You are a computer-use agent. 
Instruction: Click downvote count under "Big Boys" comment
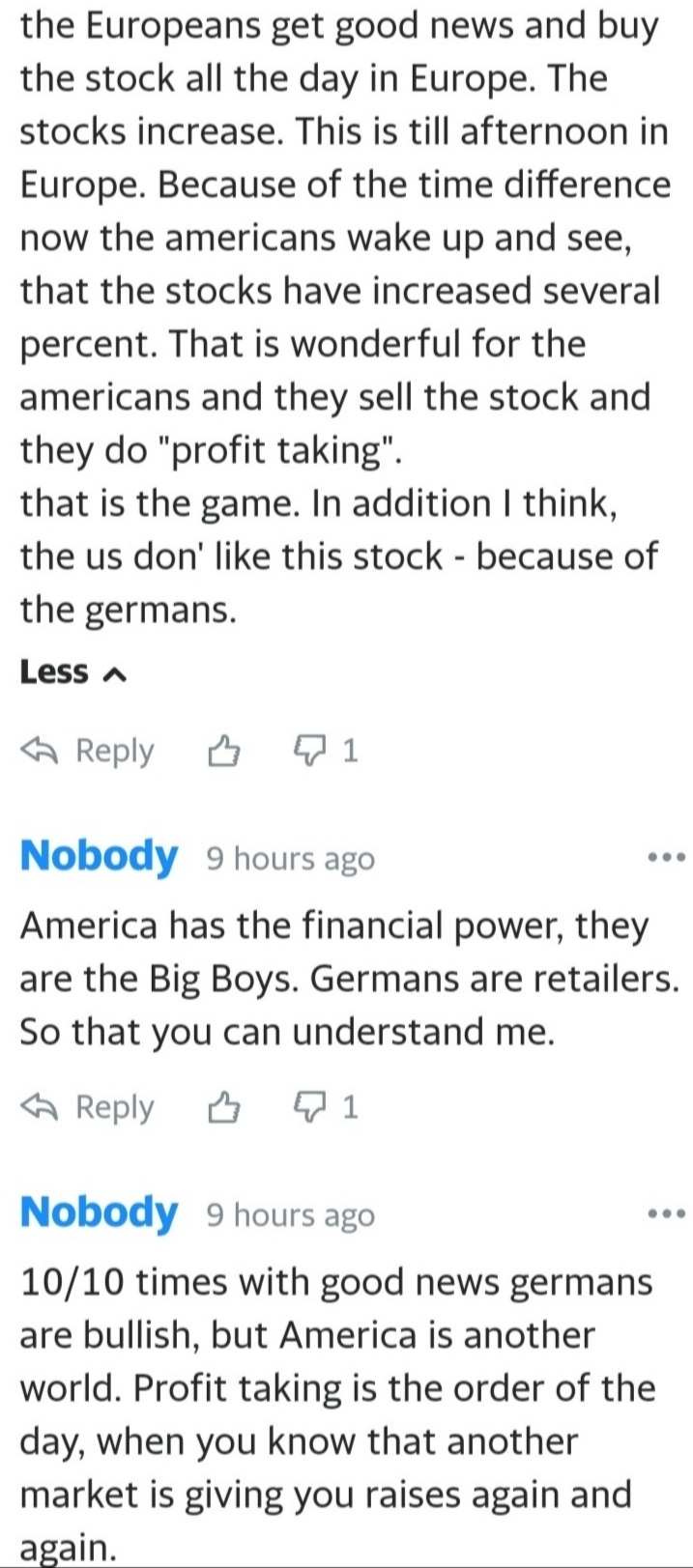point(349,1107)
